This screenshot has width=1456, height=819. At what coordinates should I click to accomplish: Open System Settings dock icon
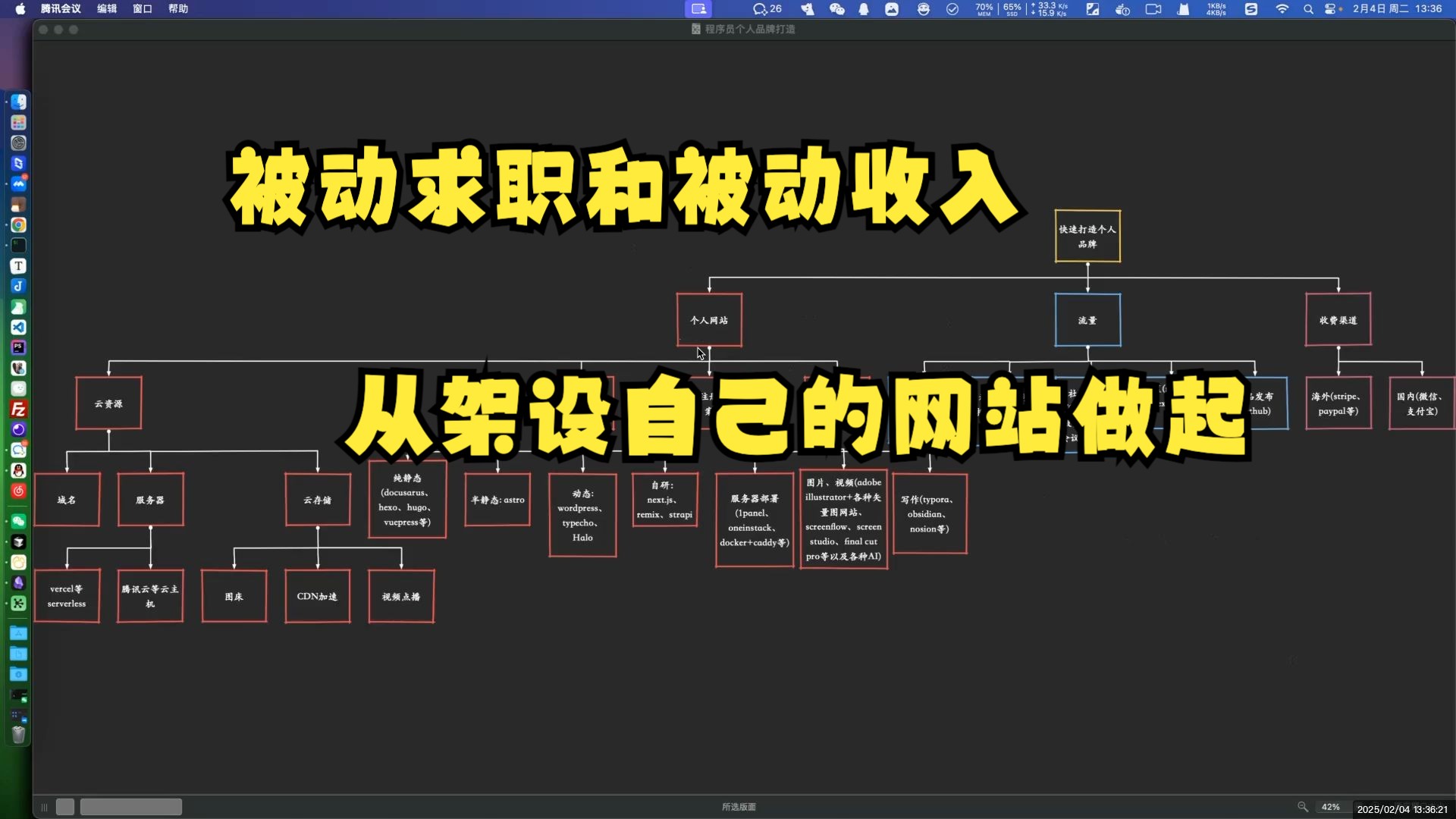(x=19, y=143)
